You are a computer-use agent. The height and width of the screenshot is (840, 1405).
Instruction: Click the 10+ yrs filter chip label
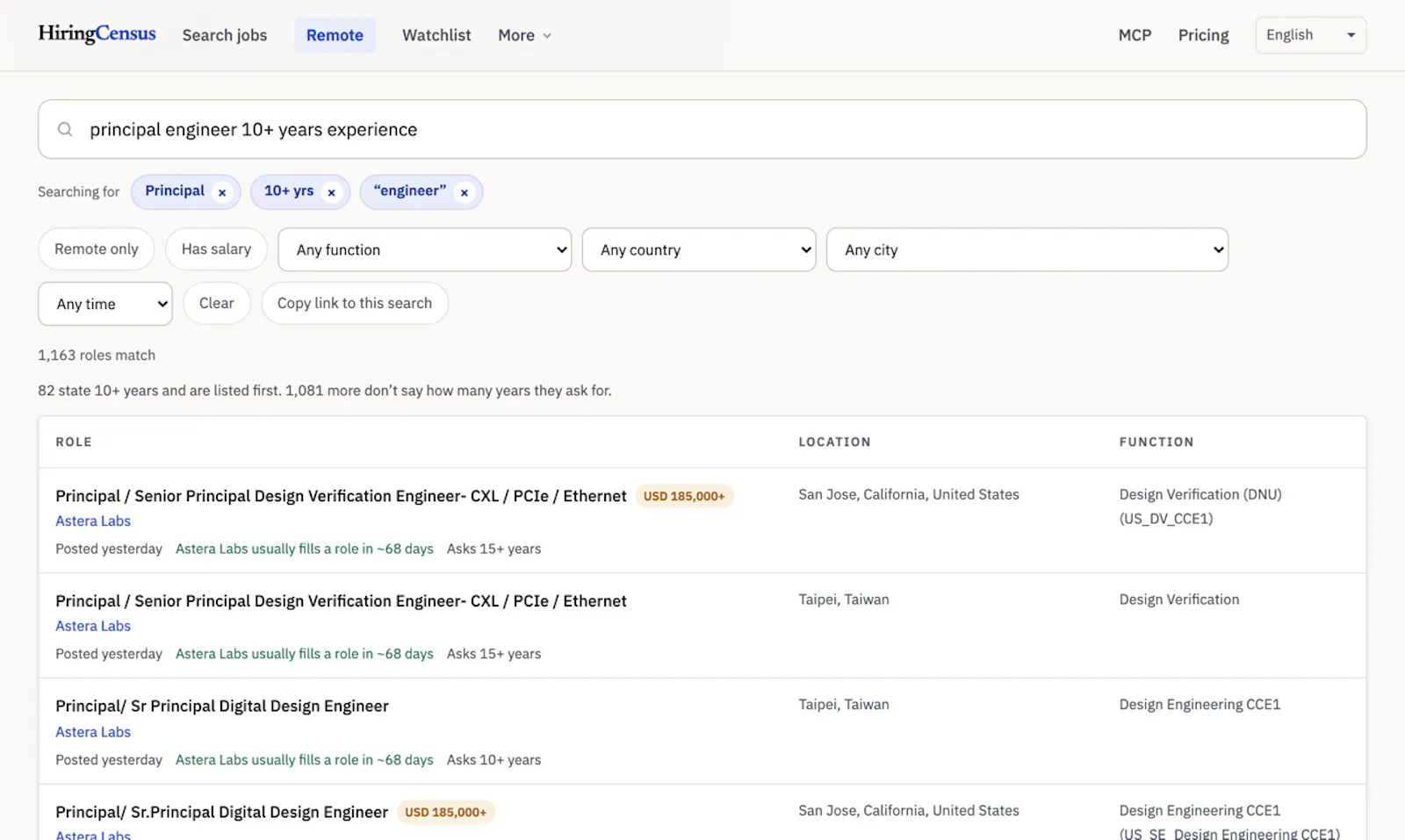[x=289, y=190]
